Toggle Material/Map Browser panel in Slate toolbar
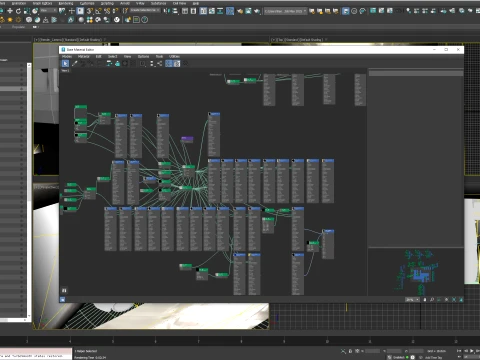Image resolution: width=480 pixels, height=360 pixels. click(x=168, y=63)
